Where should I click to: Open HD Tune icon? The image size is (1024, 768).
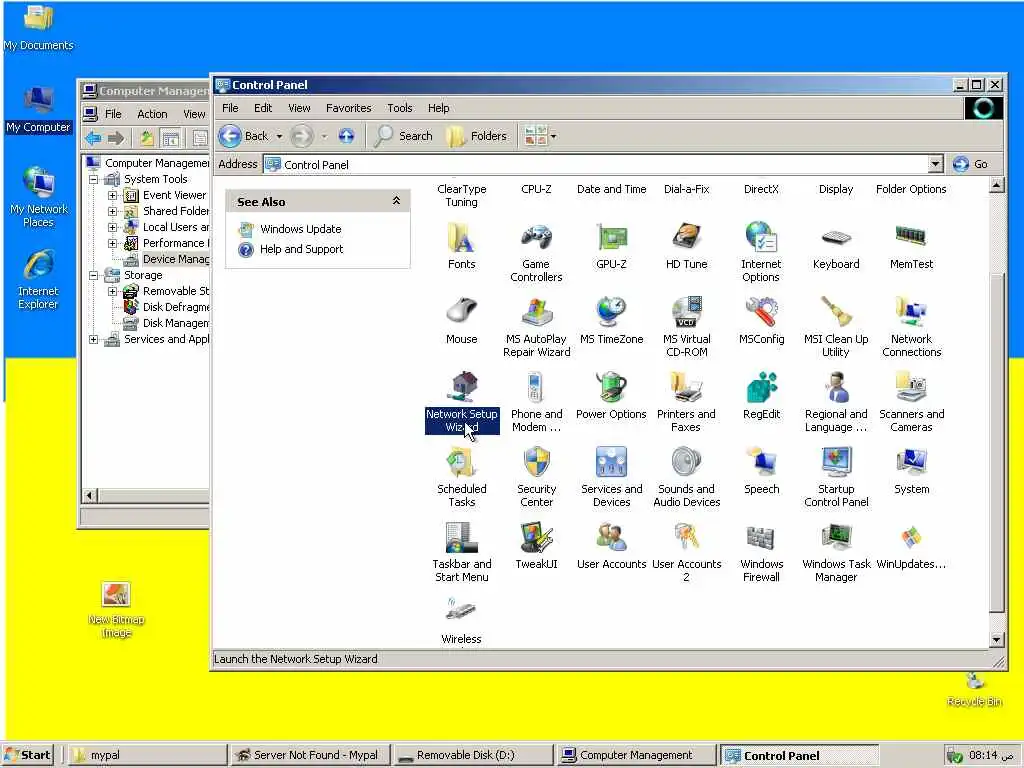(686, 238)
